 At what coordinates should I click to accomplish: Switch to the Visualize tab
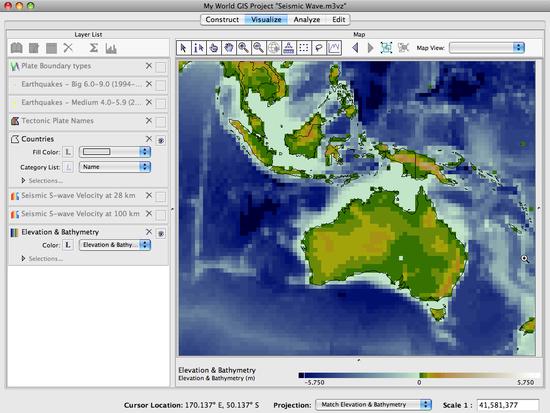point(266,20)
